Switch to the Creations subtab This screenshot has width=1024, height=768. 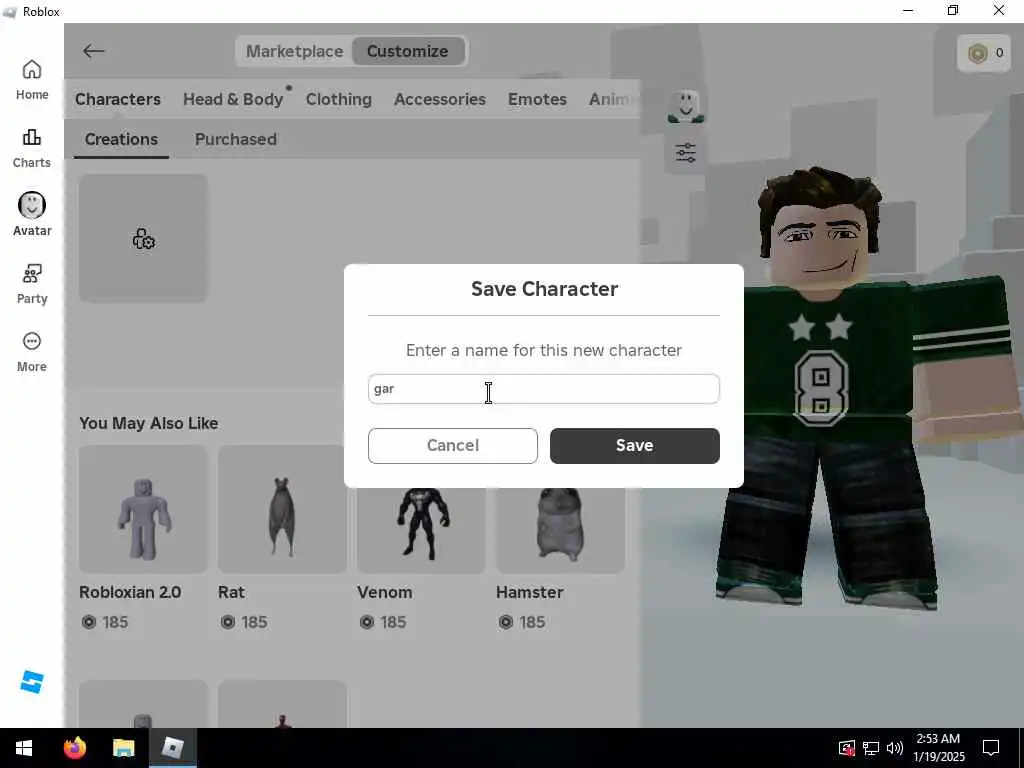121,139
